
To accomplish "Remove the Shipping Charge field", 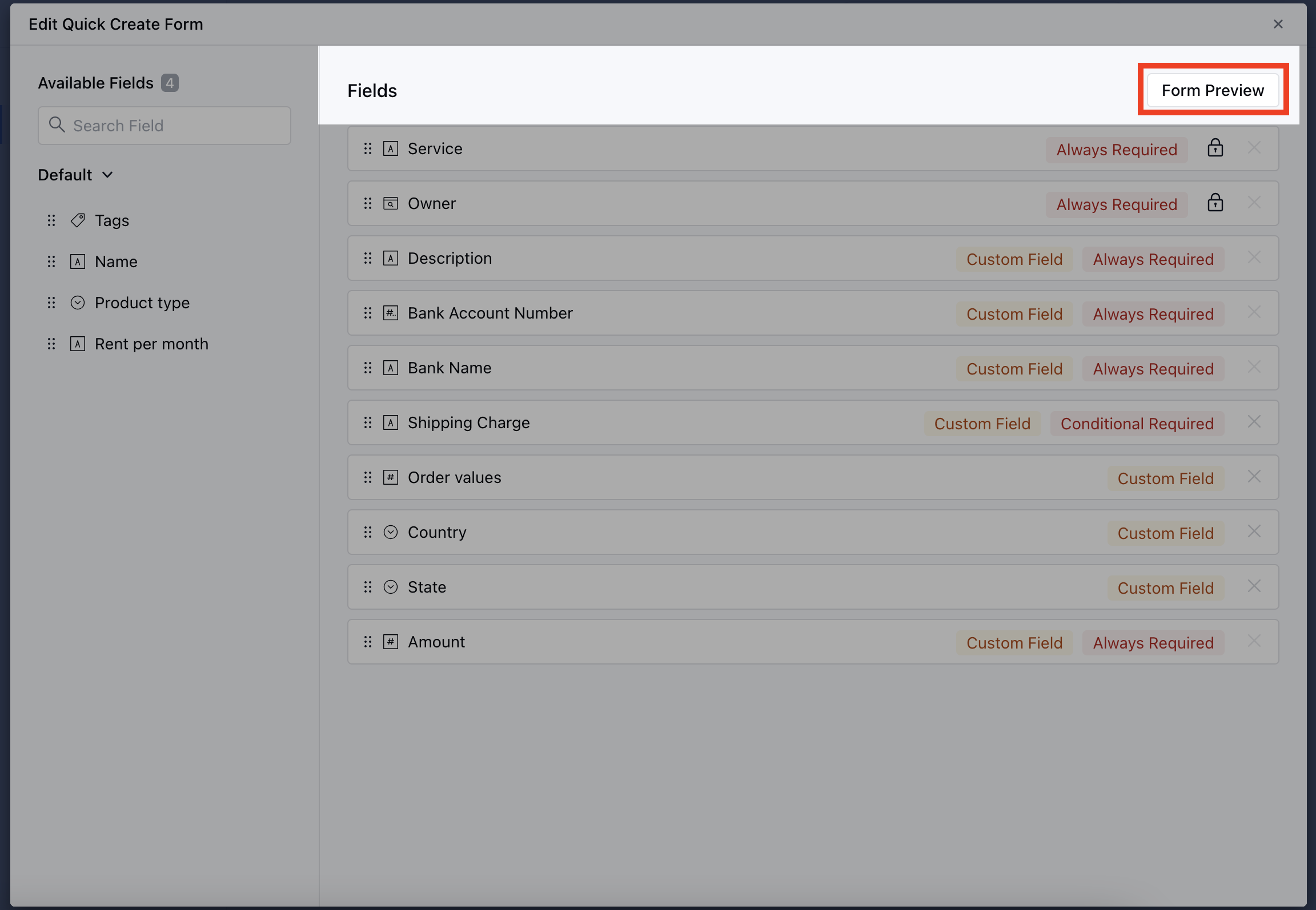I will point(1254,422).
